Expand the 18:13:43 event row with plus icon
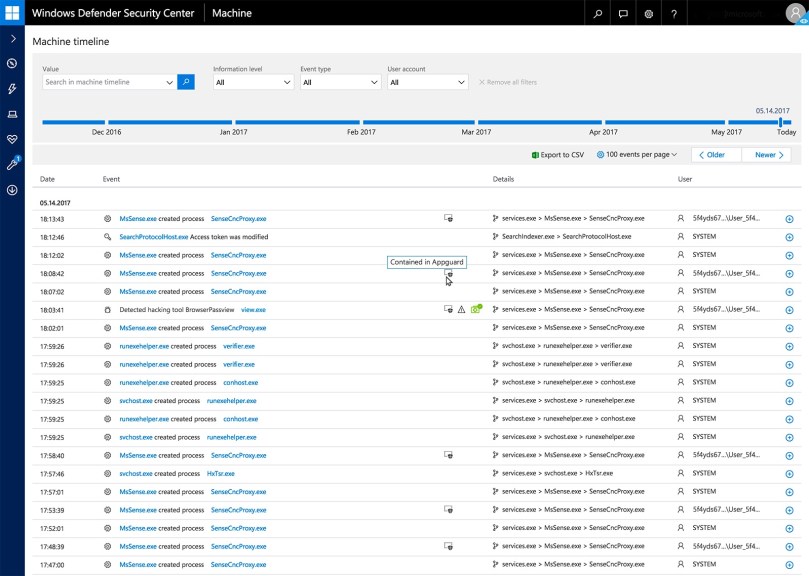 tap(789, 219)
